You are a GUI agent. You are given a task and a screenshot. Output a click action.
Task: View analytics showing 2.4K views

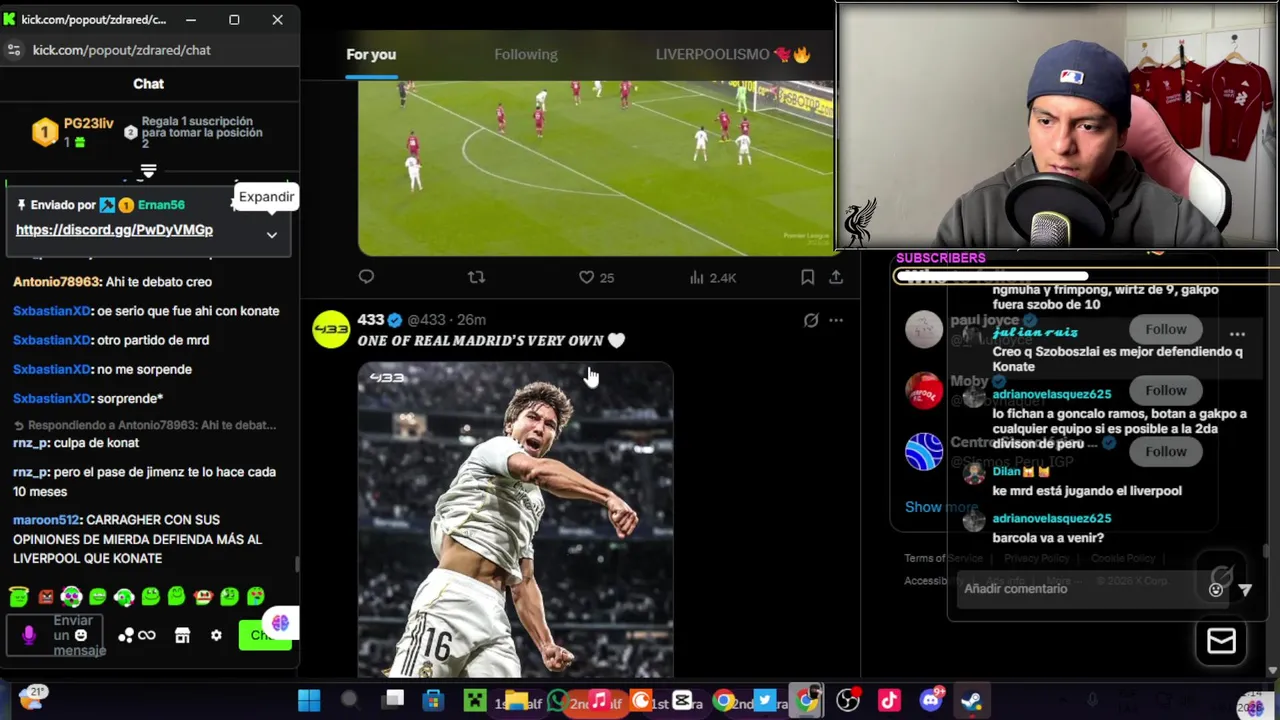pyautogui.click(x=712, y=277)
